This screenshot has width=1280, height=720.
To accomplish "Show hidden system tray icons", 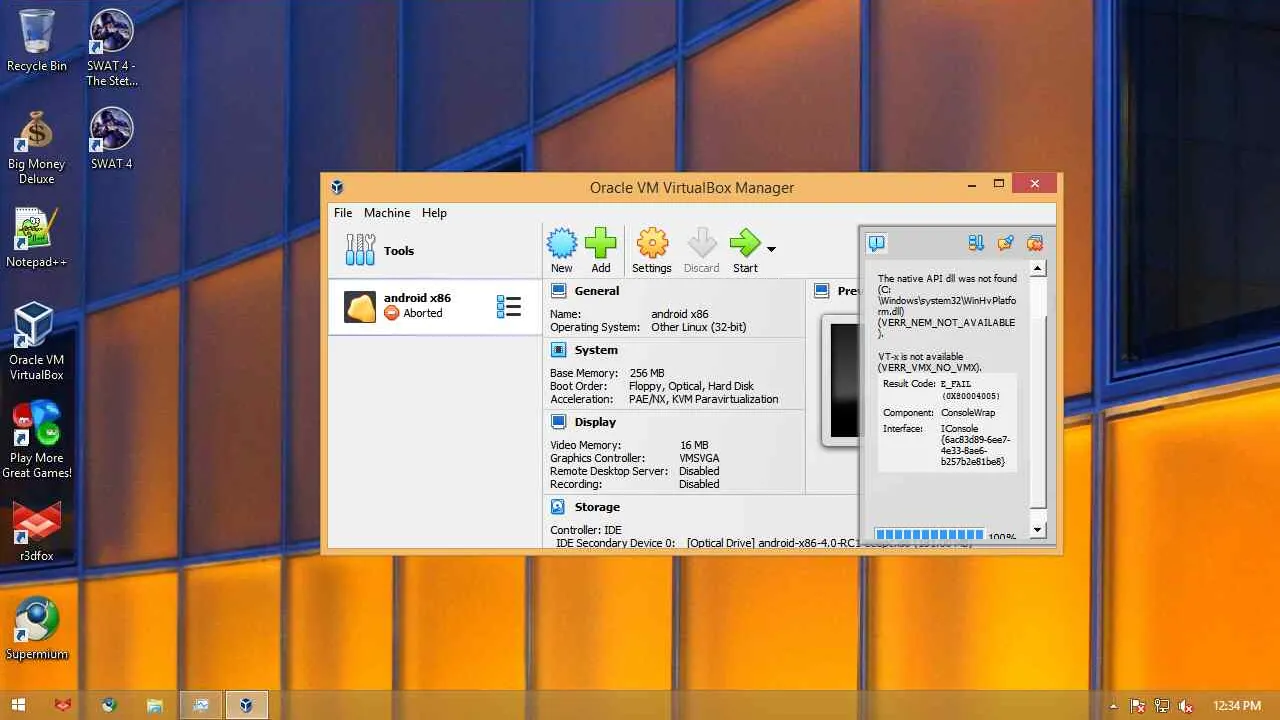I will [1113, 706].
